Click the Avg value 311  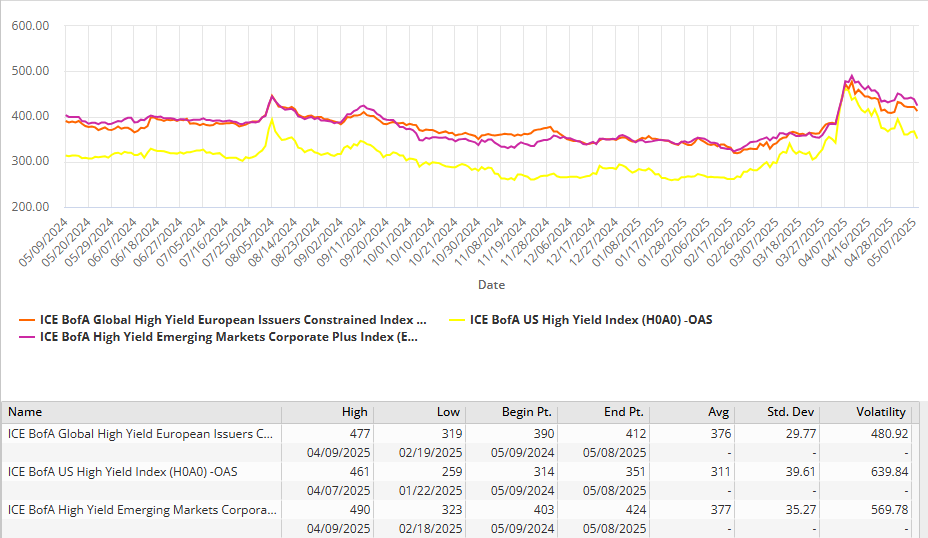(x=721, y=472)
